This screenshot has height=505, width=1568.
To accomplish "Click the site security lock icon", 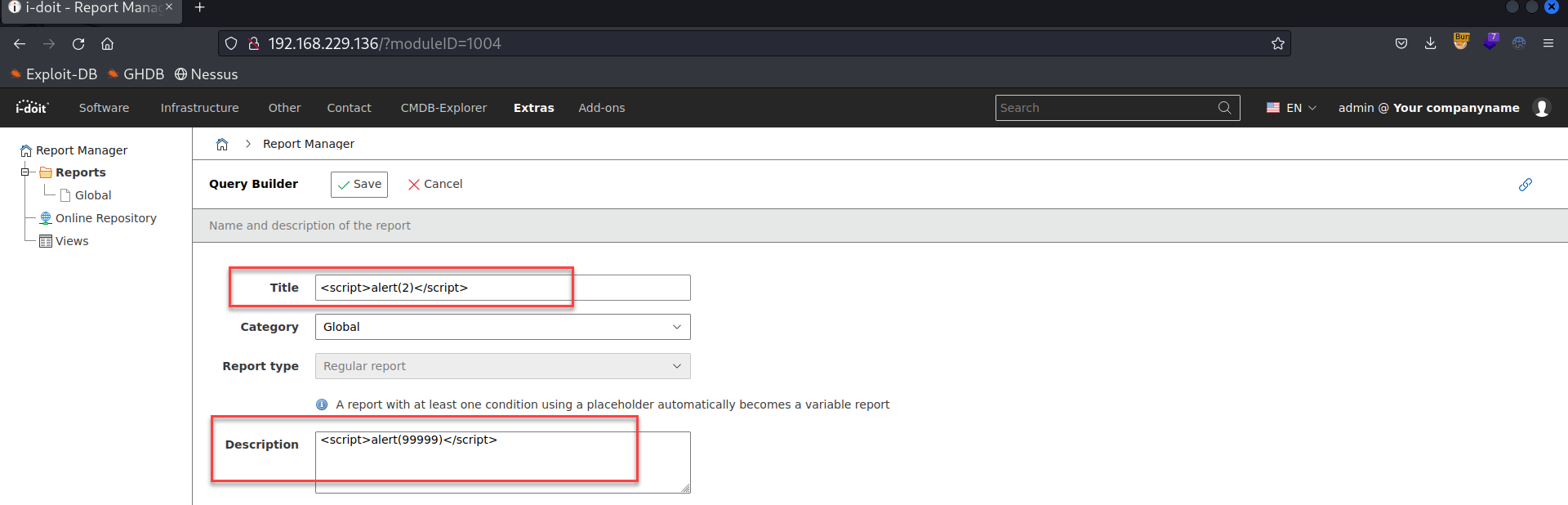I will (254, 43).
